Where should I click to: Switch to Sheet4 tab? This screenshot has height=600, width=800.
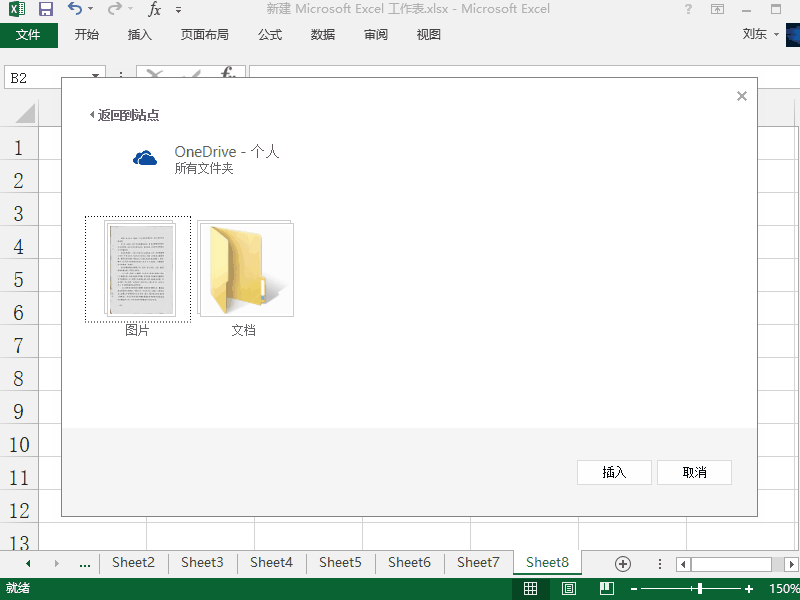click(x=271, y=563)
